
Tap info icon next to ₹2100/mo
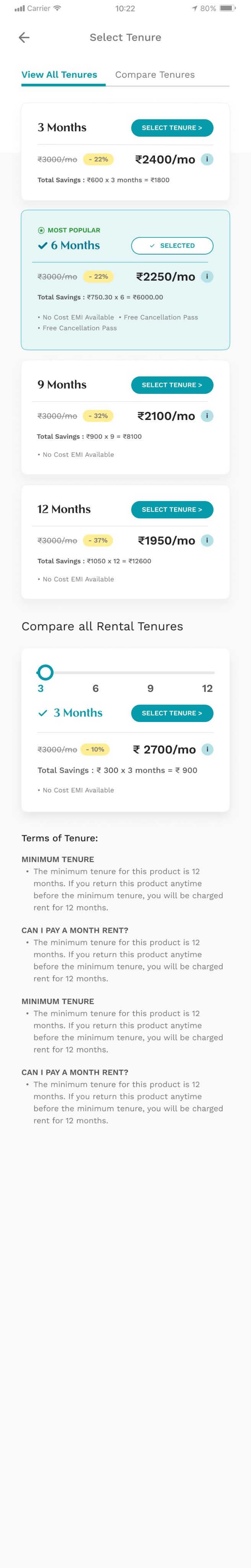(207, 416)
